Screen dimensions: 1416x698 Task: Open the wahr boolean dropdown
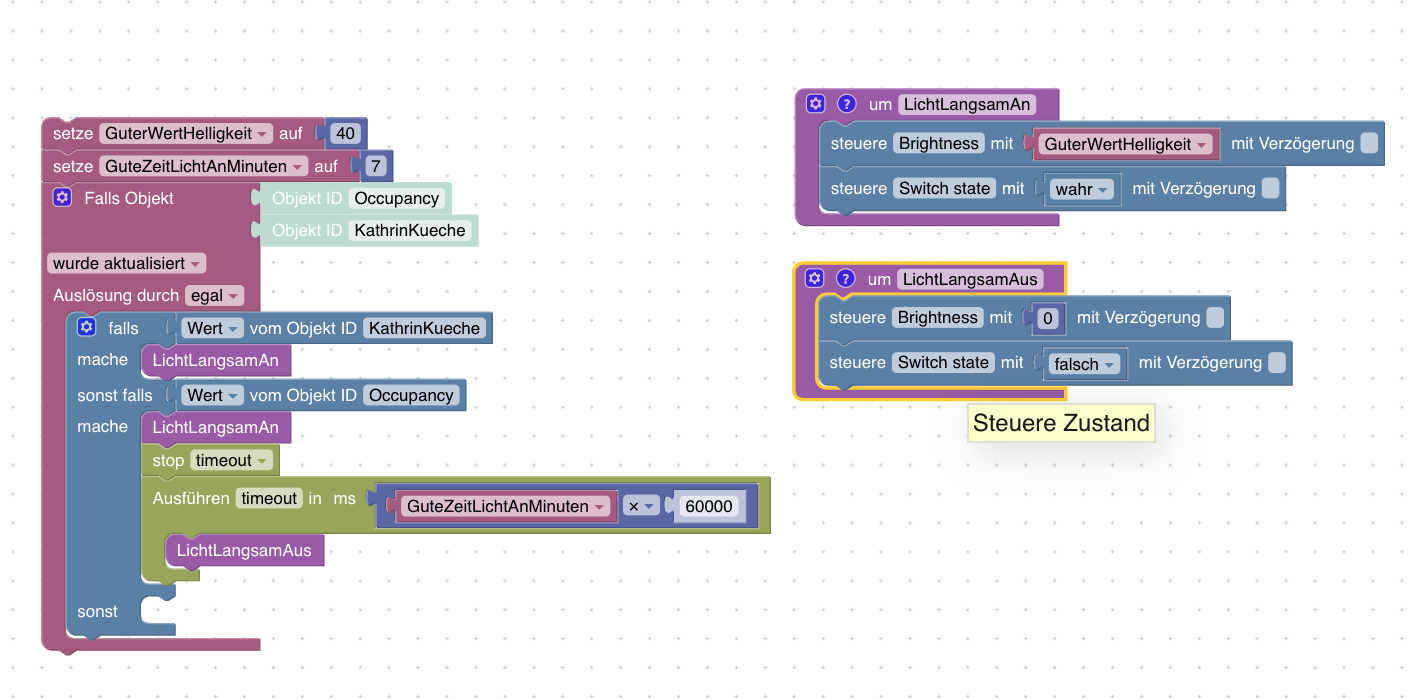pos(1083,189)
